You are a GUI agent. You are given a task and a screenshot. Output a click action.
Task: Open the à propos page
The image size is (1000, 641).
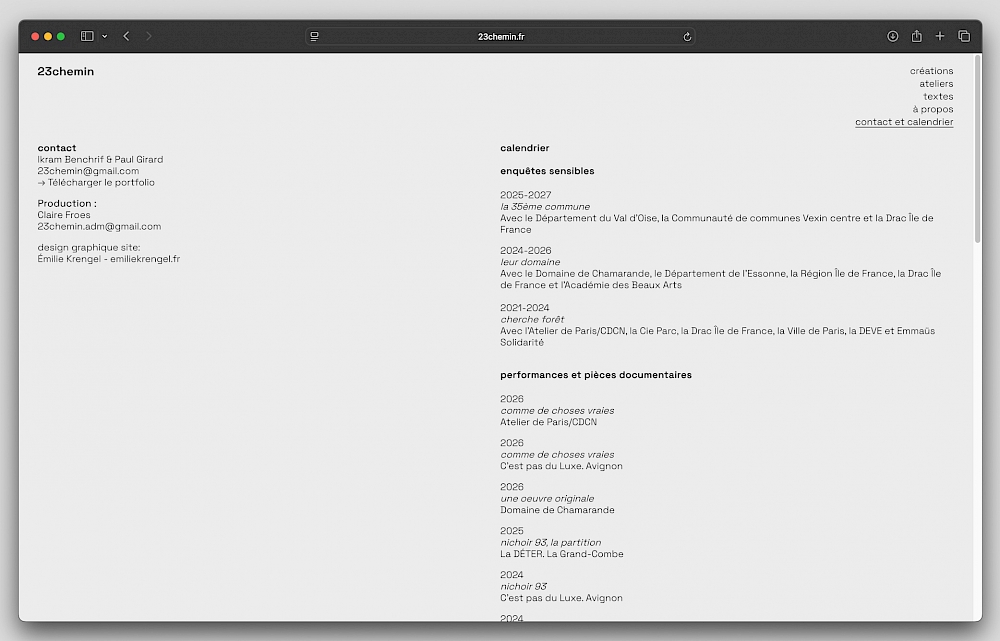(x=933, y=110)
